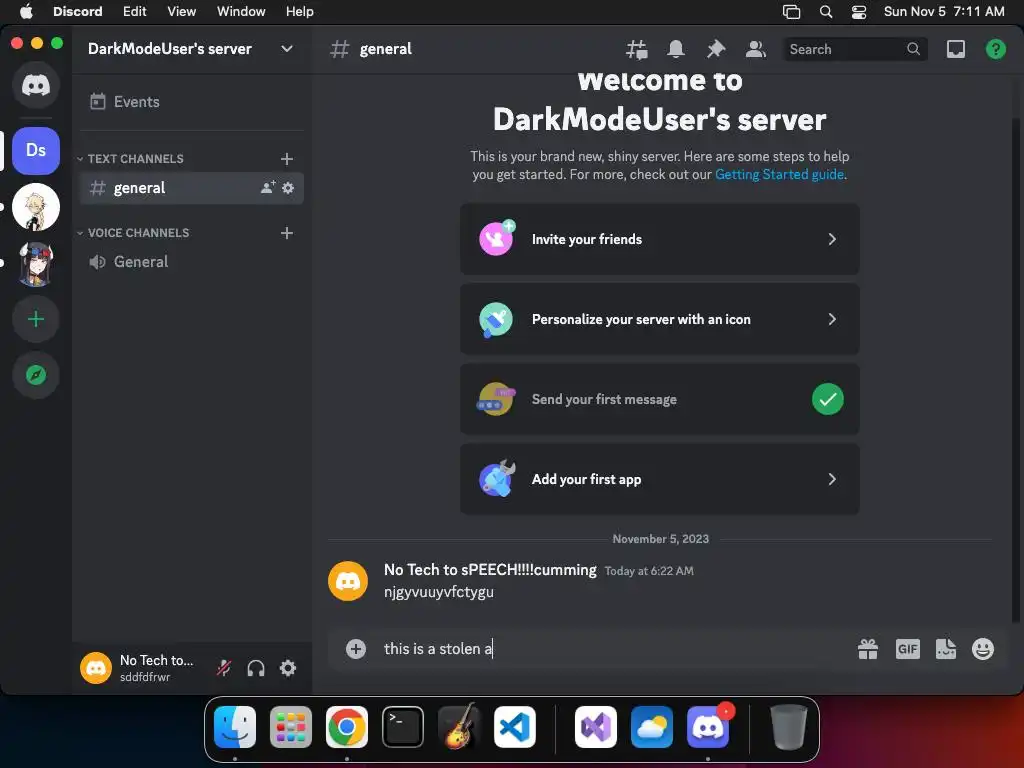This screenshot has width=1024, height=768.
Task: Open the GIF picker
Action: [908, 648]
